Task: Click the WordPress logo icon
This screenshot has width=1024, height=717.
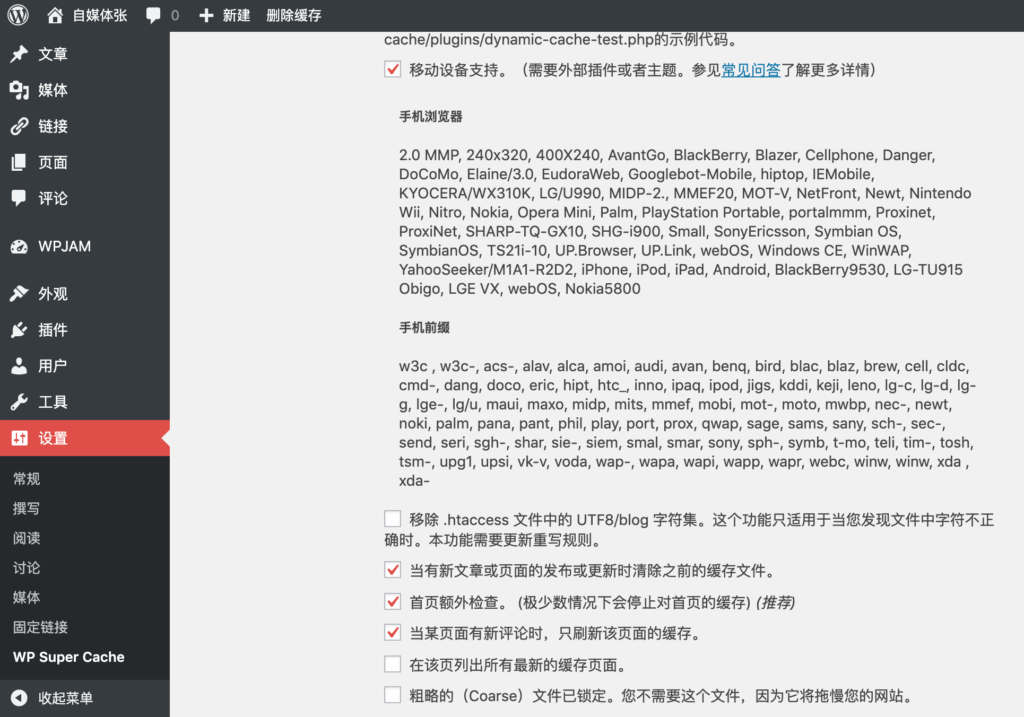Action: [18, 14]
